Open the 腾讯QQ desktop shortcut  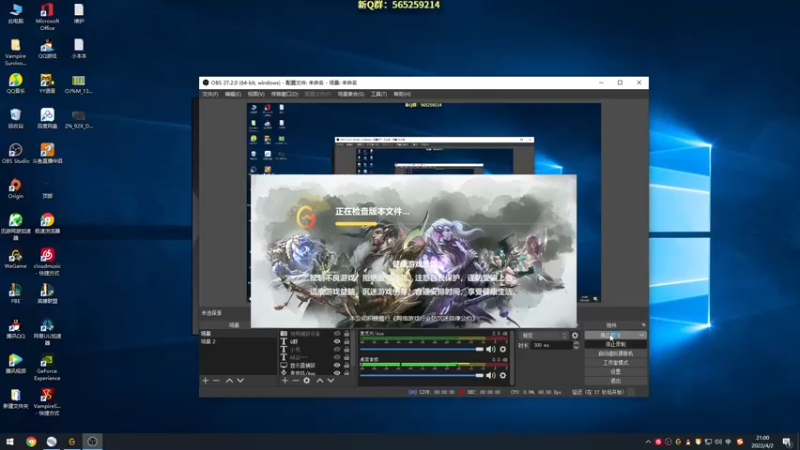(x=15, y=329)
